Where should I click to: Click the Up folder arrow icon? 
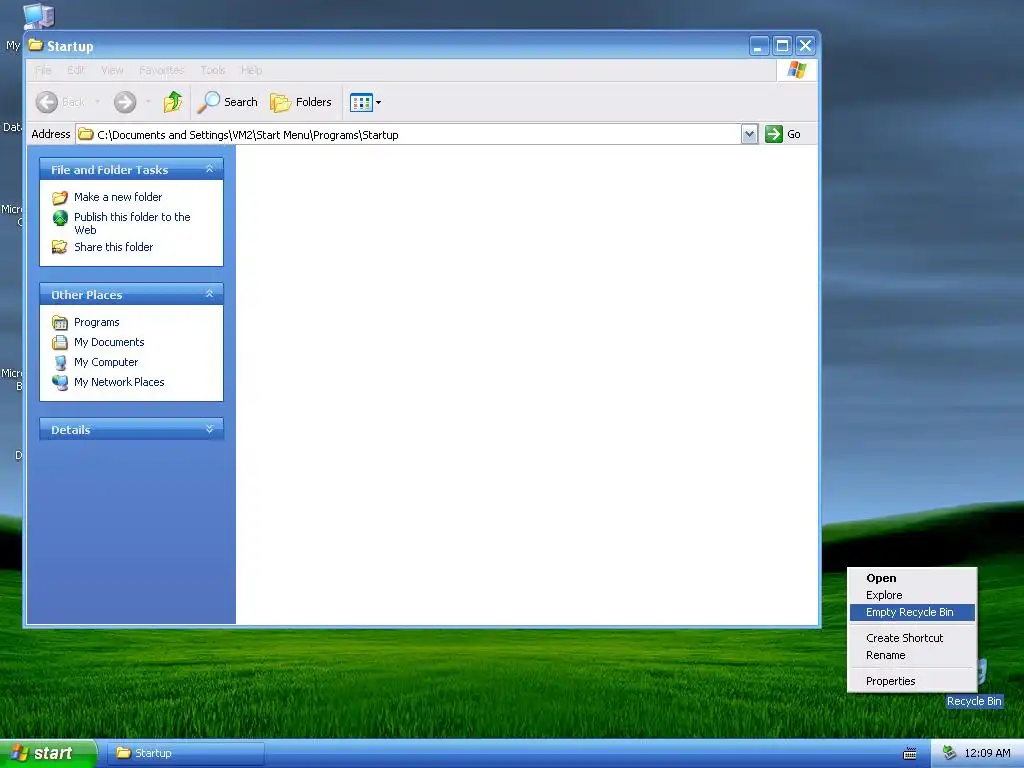173,102
